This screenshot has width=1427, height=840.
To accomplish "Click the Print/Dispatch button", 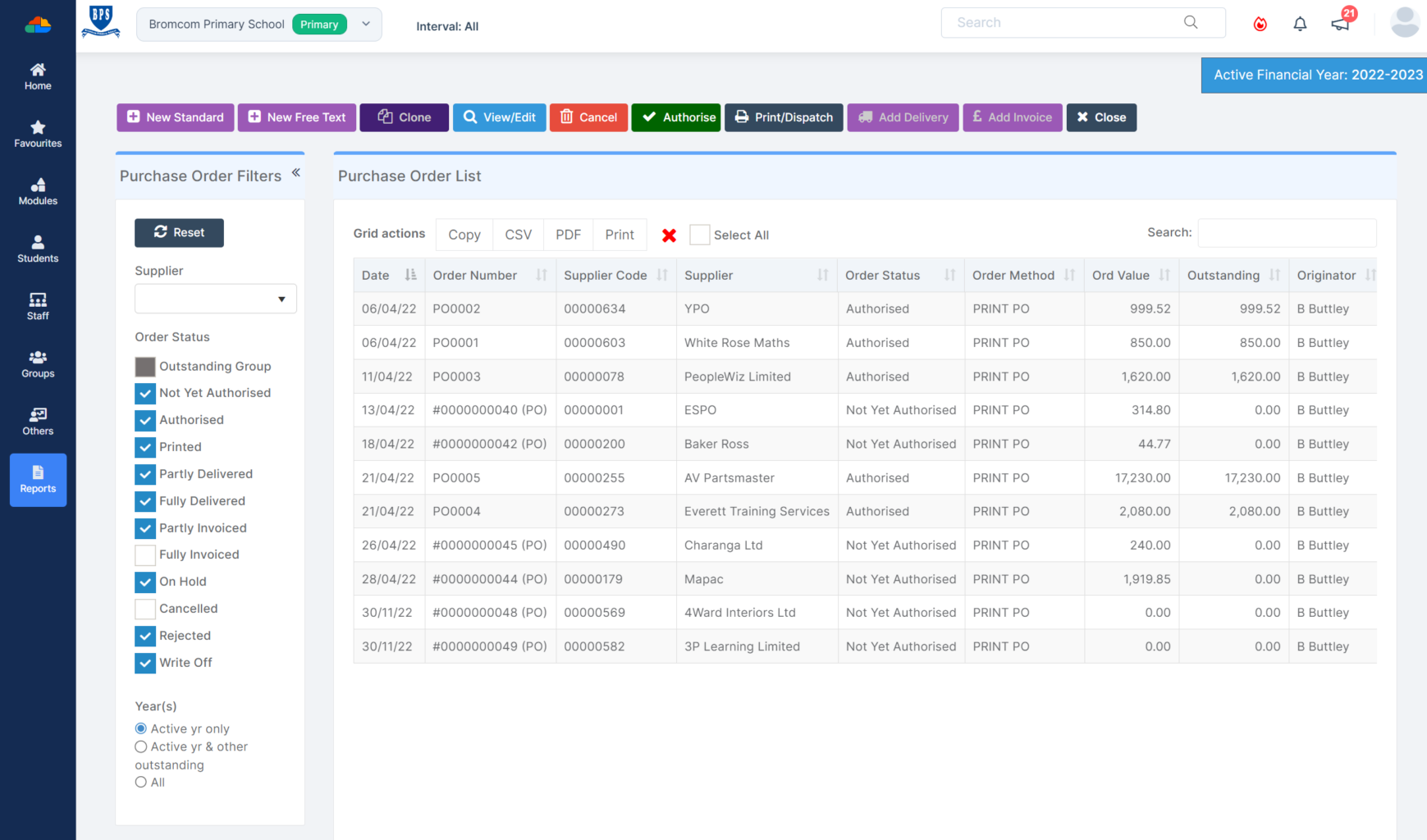I will coord(784,117).
